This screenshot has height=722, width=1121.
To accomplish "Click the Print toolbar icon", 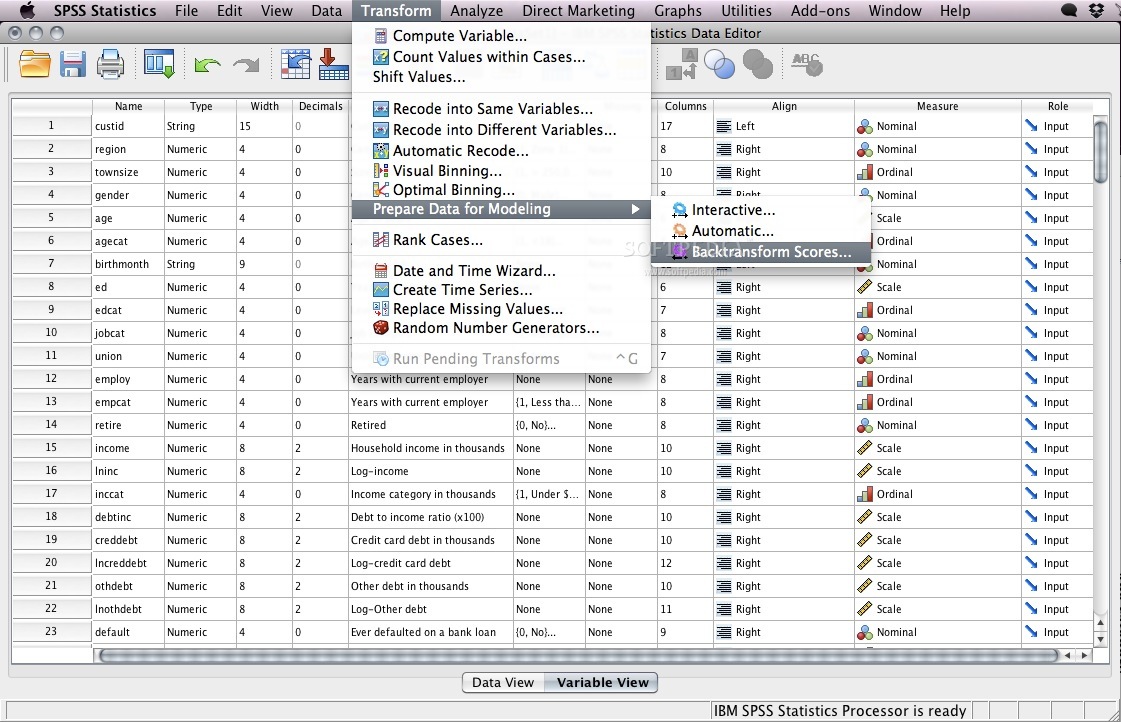I will (110, 64).
